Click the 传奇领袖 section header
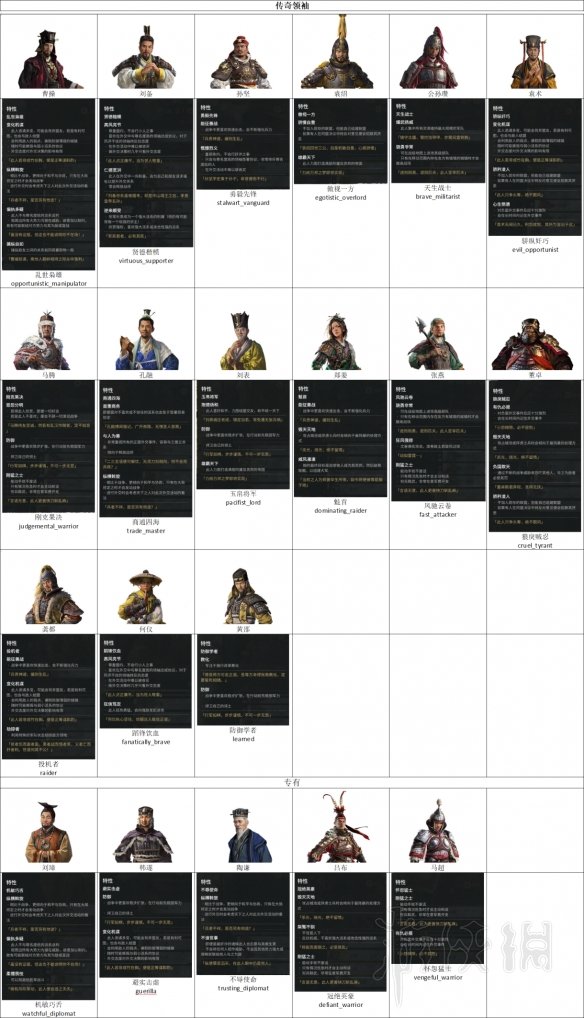Screen dimensions: 584x1018 click(292, 6)
